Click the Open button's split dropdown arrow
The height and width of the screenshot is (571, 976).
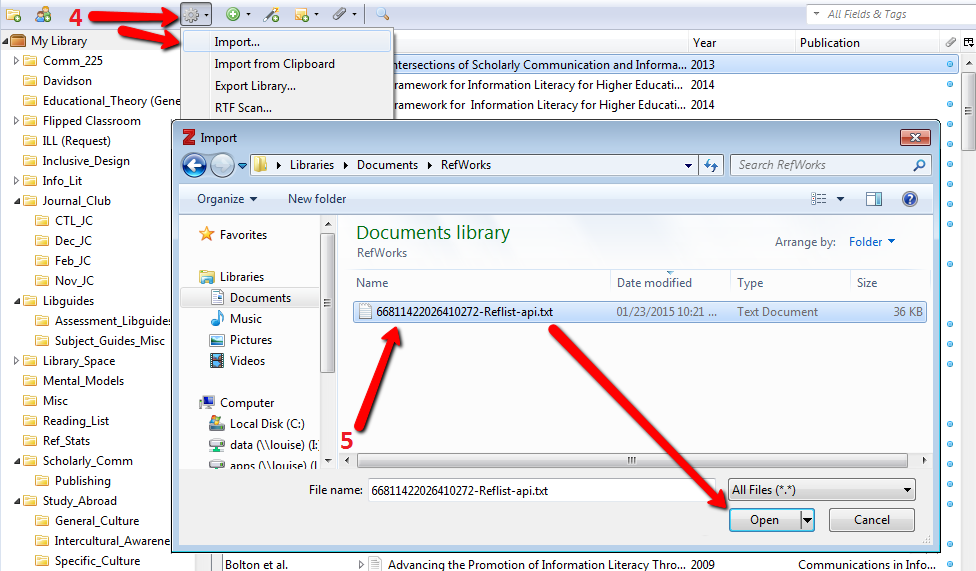pyautogui.click(x=807, y=519)
